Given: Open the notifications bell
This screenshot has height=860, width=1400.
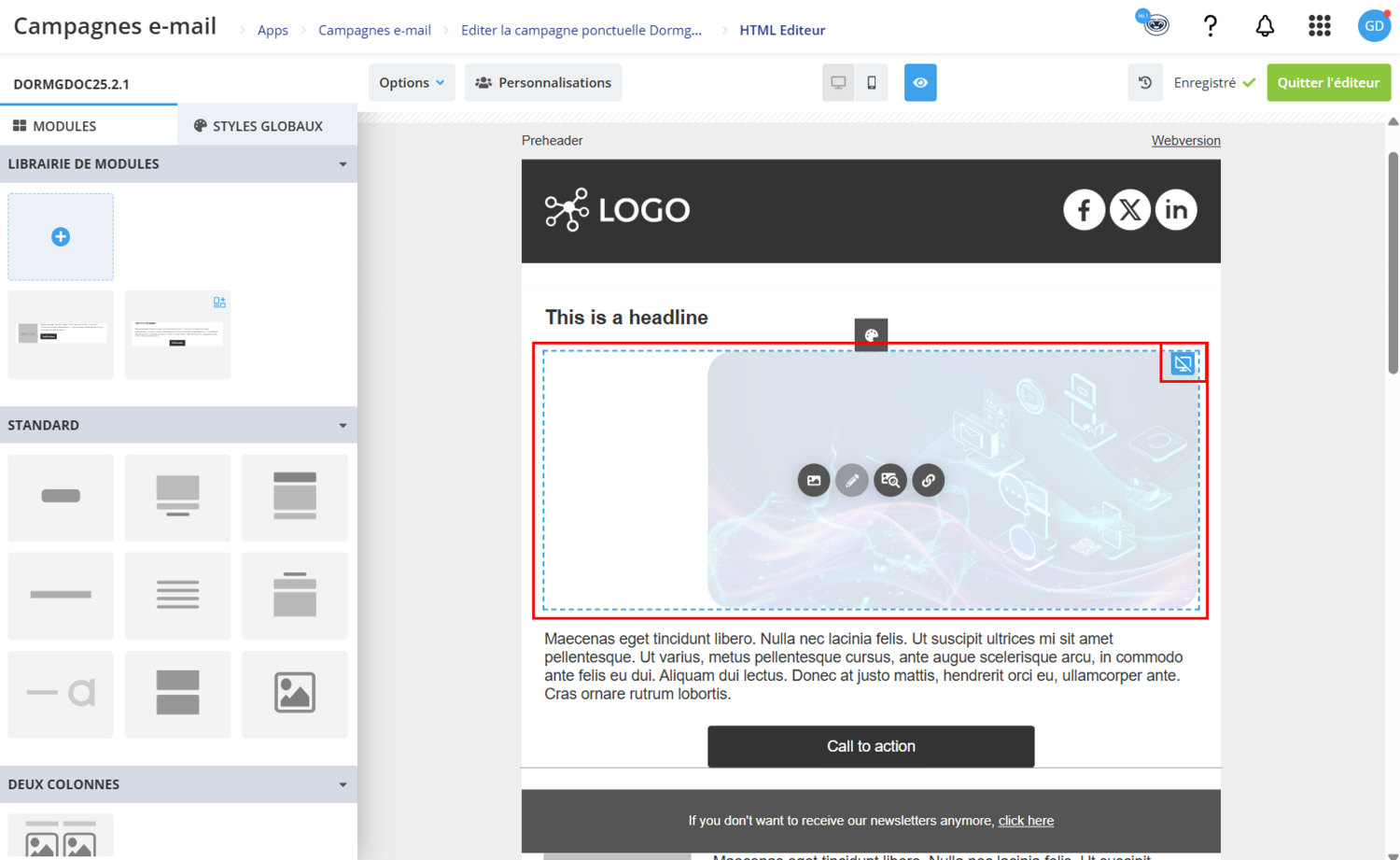Looking at the screenshot, I should tap(1264, 26).
